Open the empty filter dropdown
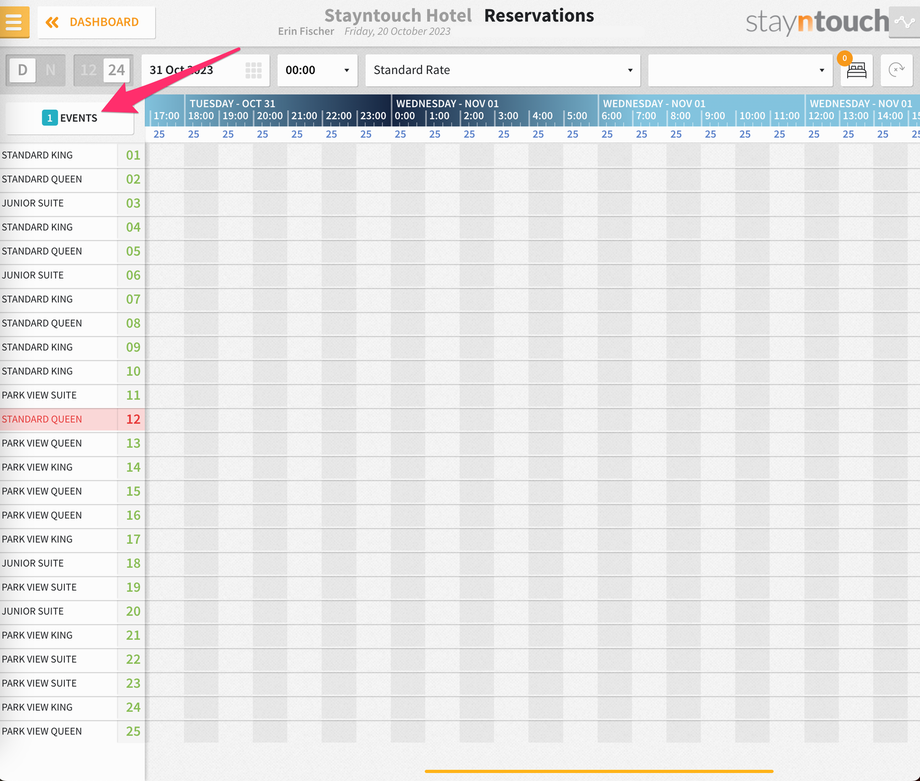Image resolution: width=920 pixels, height=781 pixels. (740, 70)
